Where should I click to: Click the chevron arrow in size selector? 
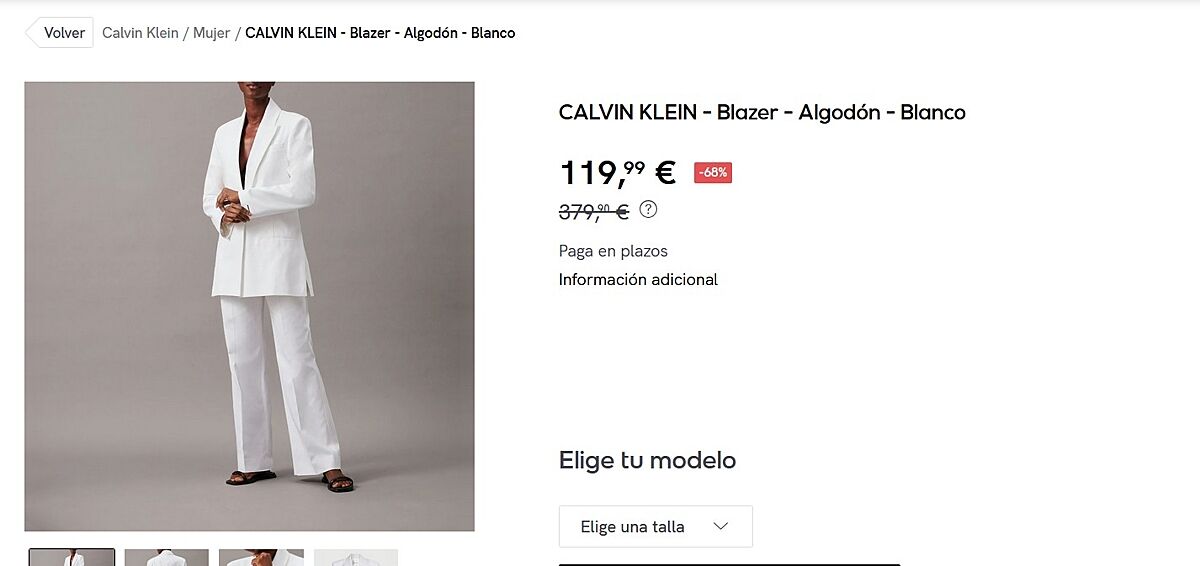coord(720,526)
